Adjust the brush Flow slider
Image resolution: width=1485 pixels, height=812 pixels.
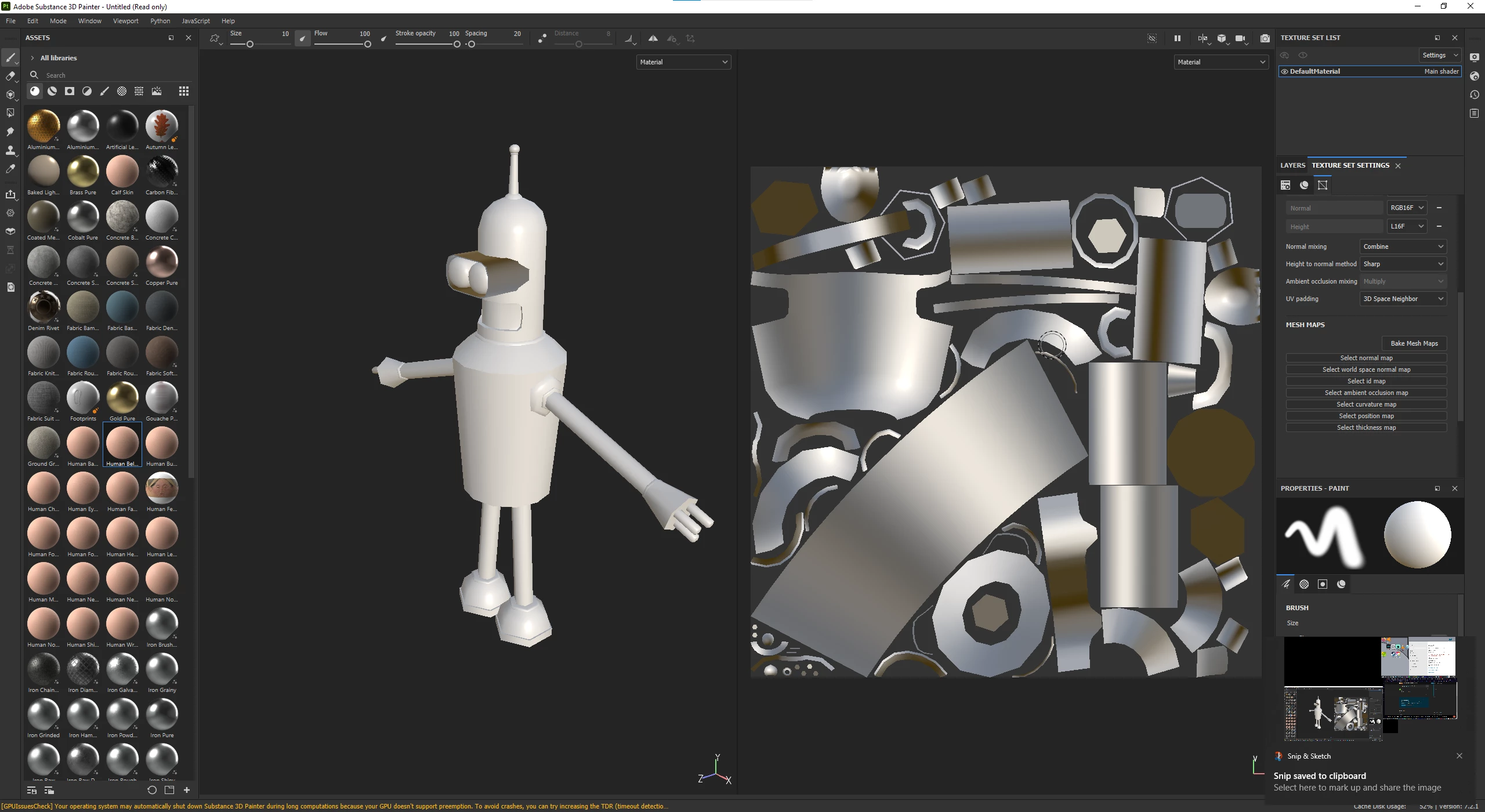[342, 44]
